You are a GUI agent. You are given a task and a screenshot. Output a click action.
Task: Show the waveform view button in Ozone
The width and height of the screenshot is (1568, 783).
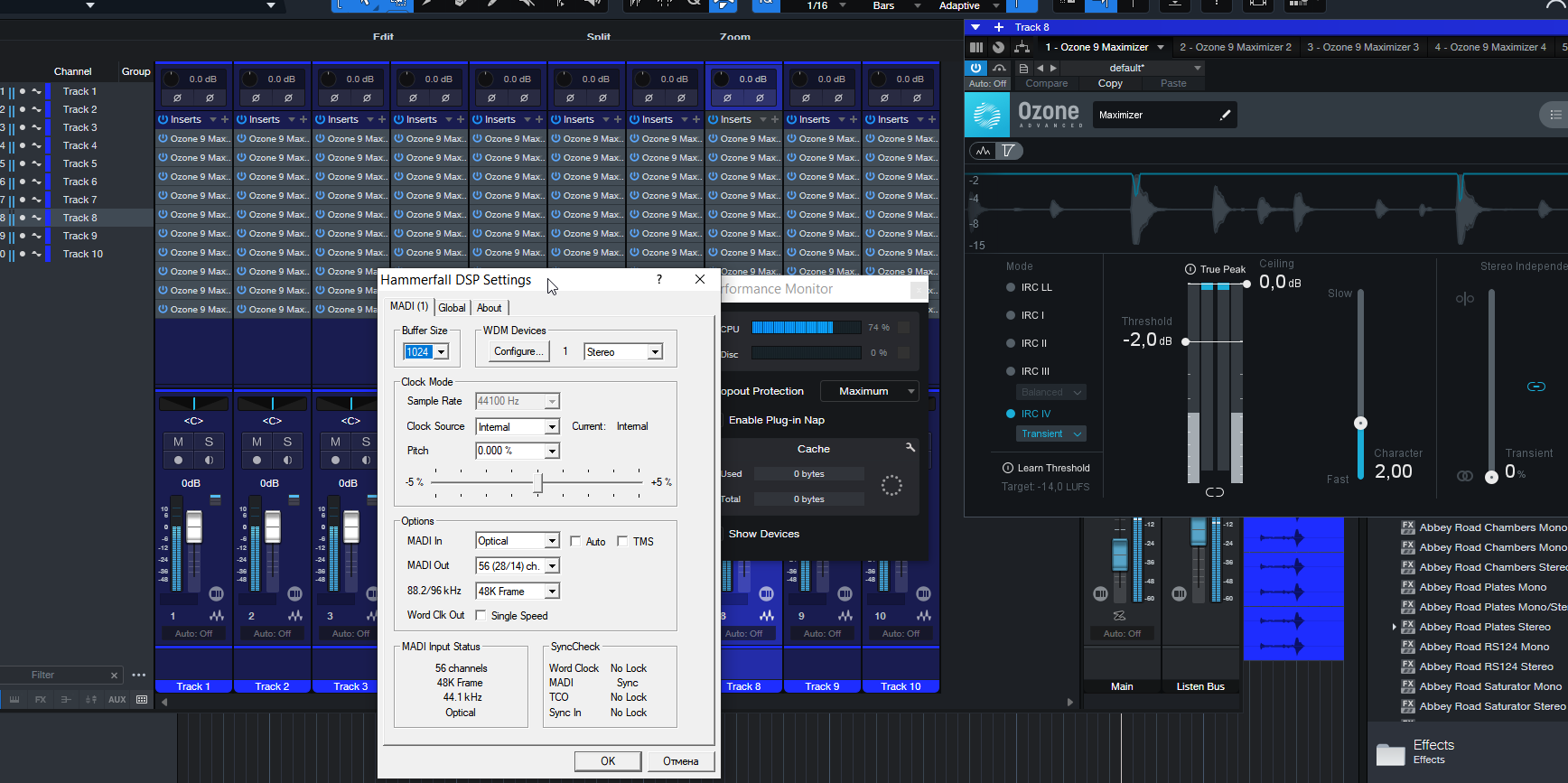[983, 151]
